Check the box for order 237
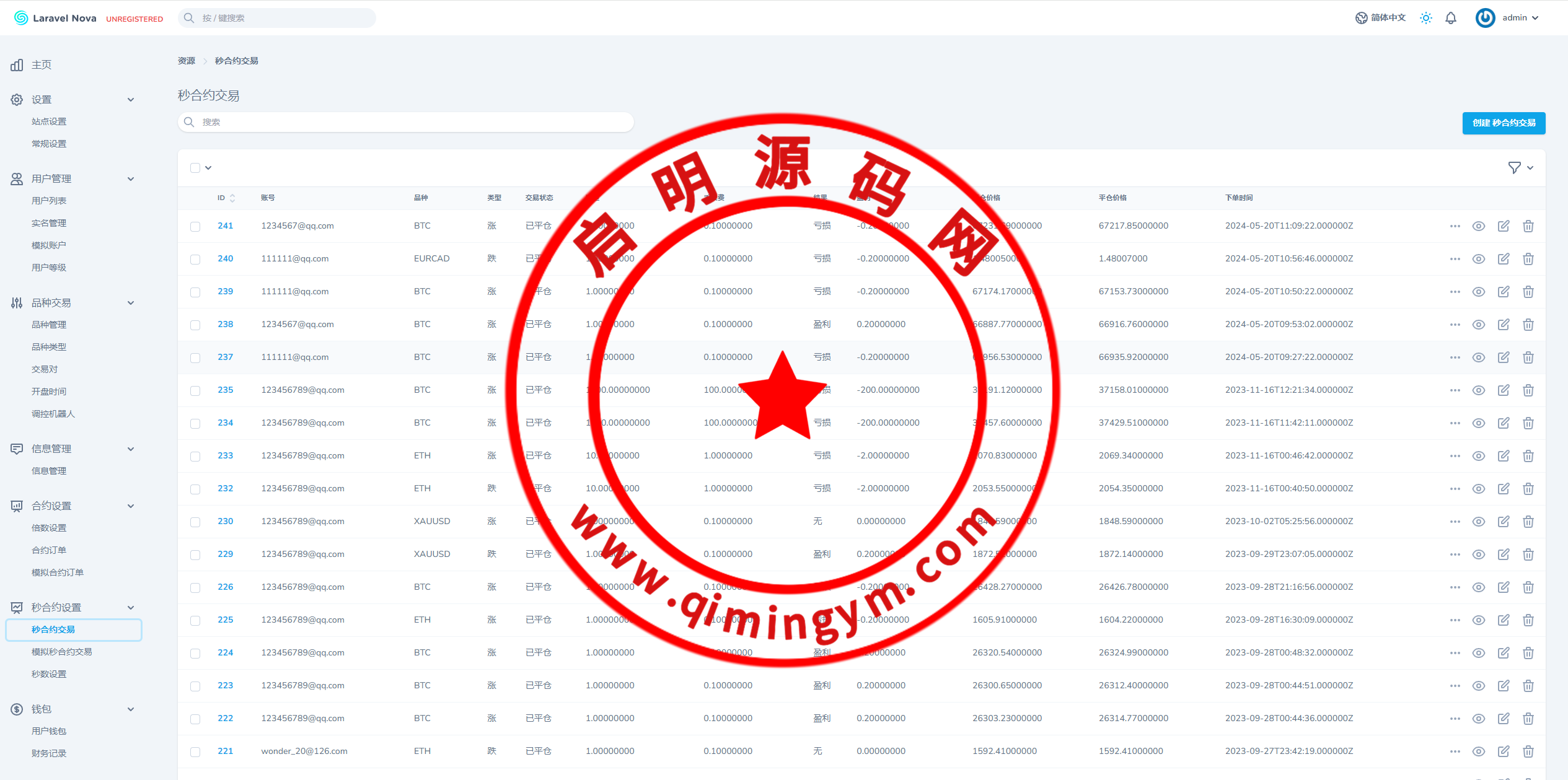 pyautogui.click(x=195, y=357)
